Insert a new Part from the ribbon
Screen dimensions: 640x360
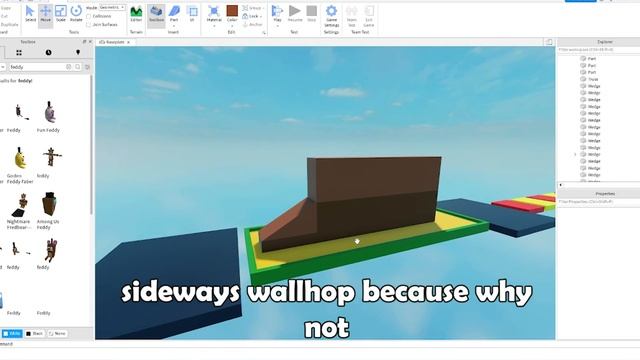174,14
